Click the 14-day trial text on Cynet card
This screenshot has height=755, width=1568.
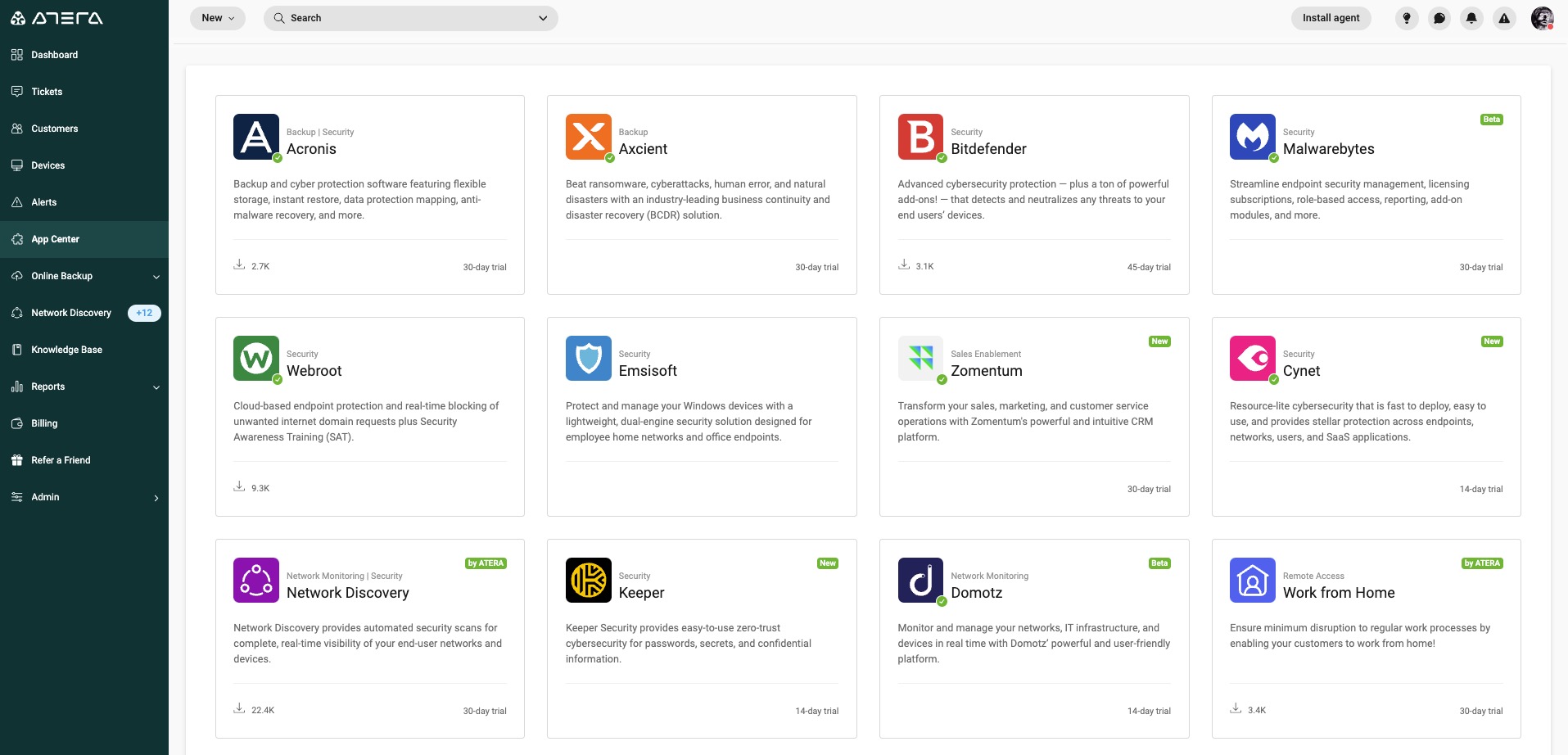(1481, 489)
